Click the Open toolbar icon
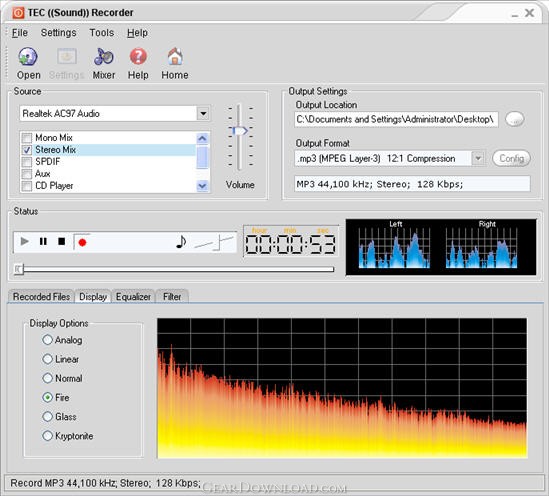This screenshot has width=549, height=496. click(x=28, y=56)
